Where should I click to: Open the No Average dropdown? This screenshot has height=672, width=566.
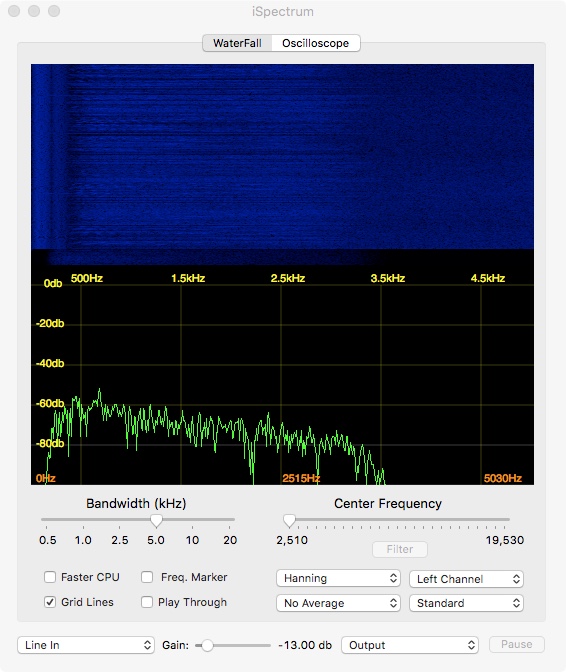(338, 603)
